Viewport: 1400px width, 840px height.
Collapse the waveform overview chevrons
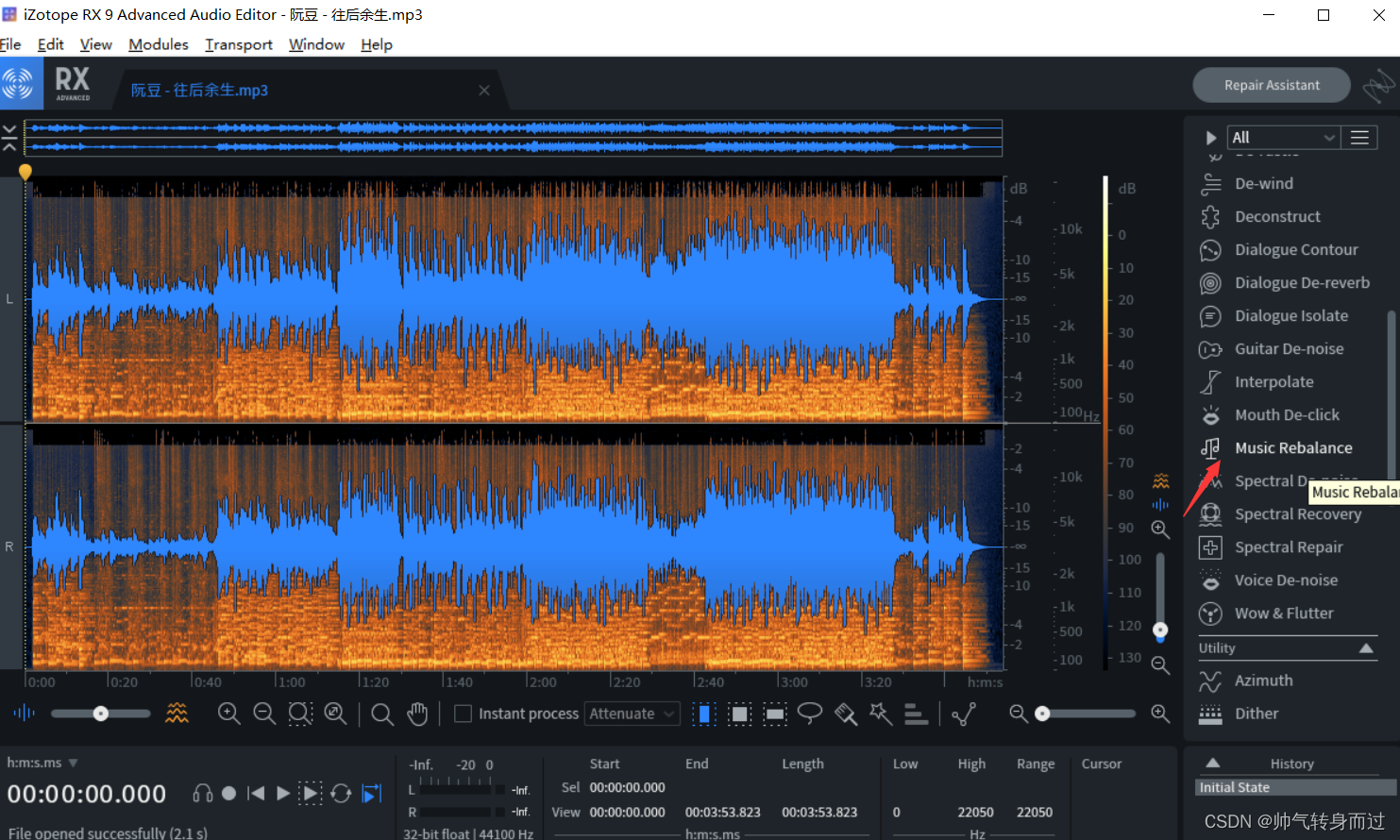(9, 138)
